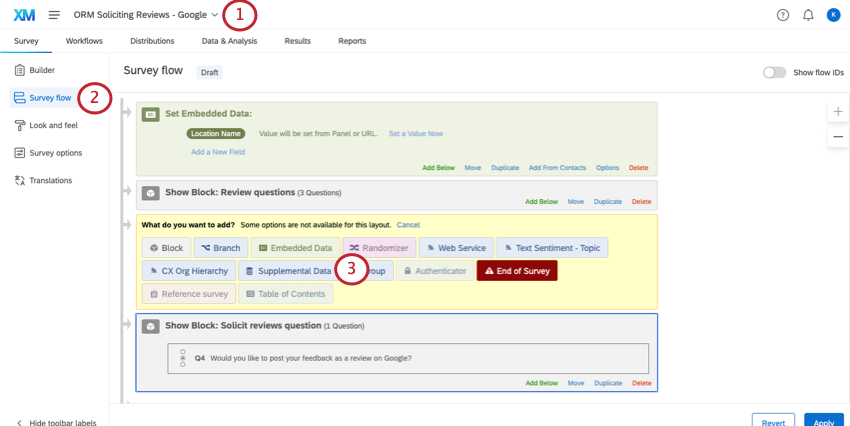Screen dimensions: 850x426
Task: Delete the Review questions block
Action: [x=641, y=202]
